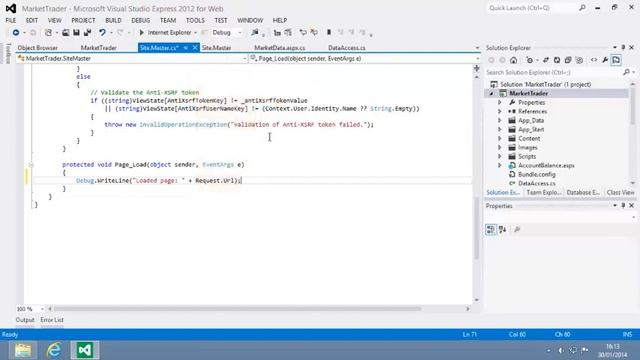The width and height of the screenshot is (640, 360).
Task: Open the Output window tab
Action: [25, 320]
